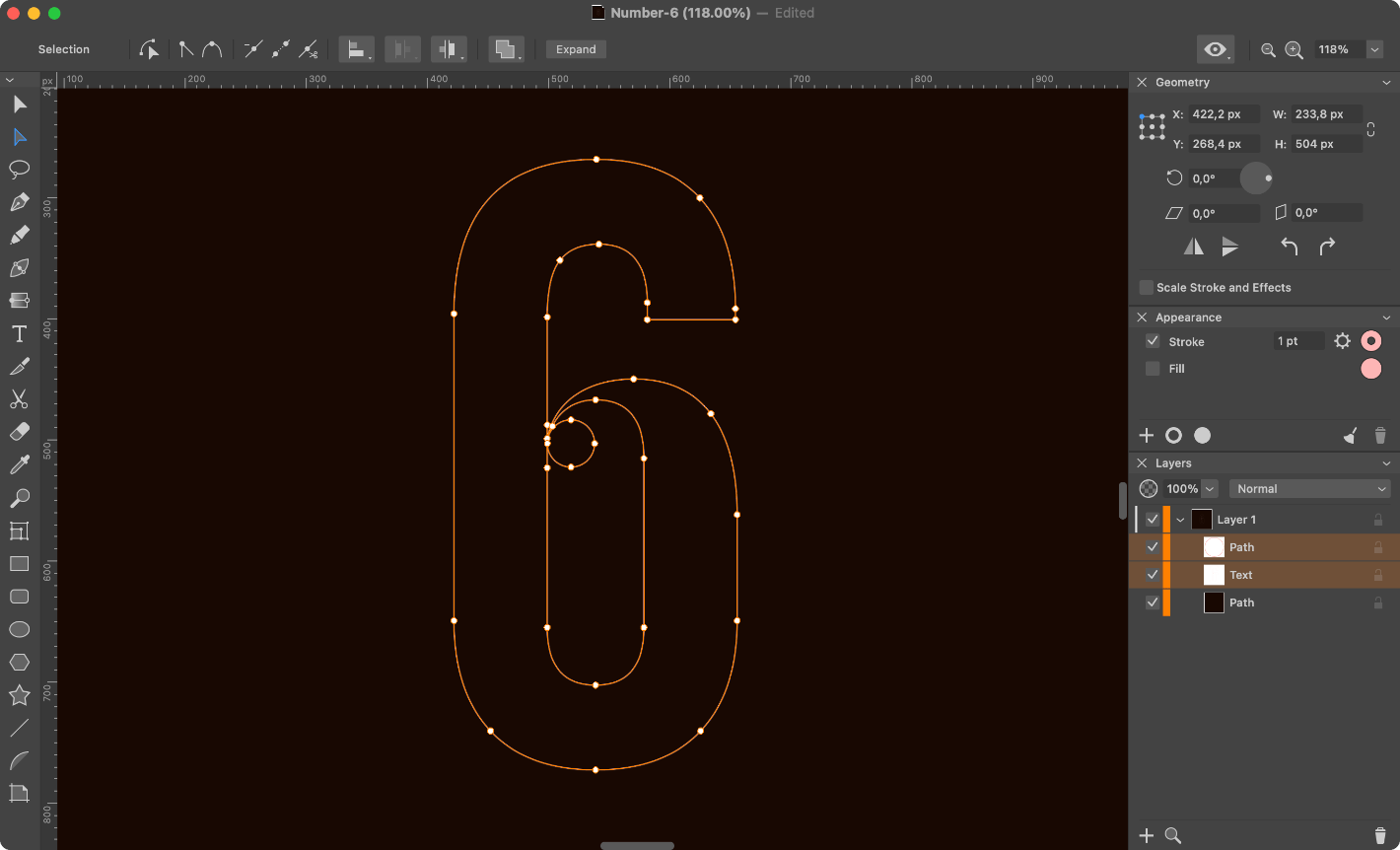The image size is (1400, 850).
Task: Click the zoom in magnifier icon
Action: point(1295,49)
